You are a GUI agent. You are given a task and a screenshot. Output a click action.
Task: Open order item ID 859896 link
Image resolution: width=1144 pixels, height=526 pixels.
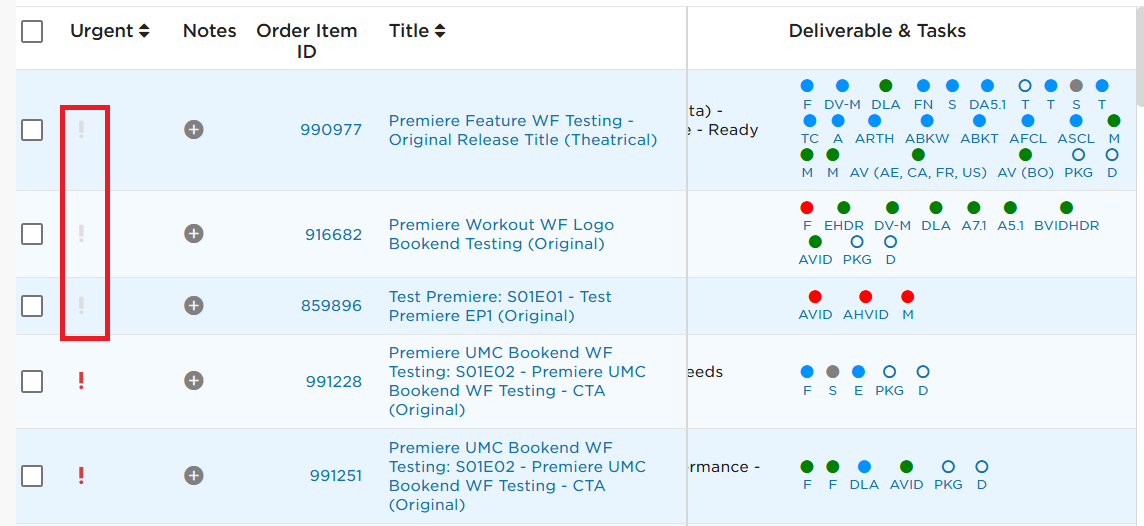point(331,306)
